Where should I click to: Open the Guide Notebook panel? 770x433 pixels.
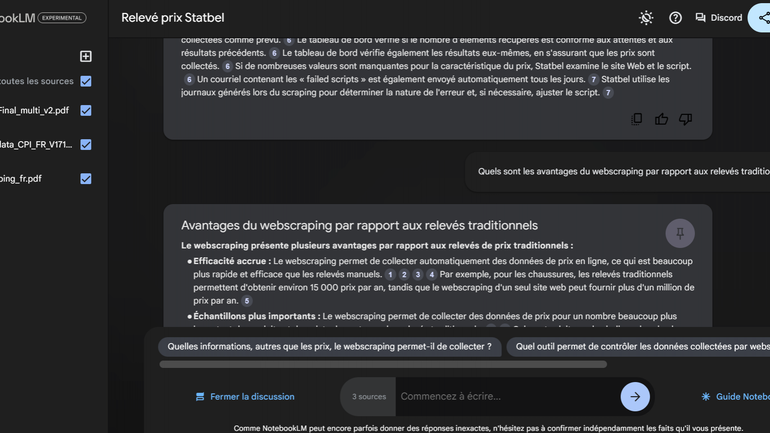click(735, 397)
